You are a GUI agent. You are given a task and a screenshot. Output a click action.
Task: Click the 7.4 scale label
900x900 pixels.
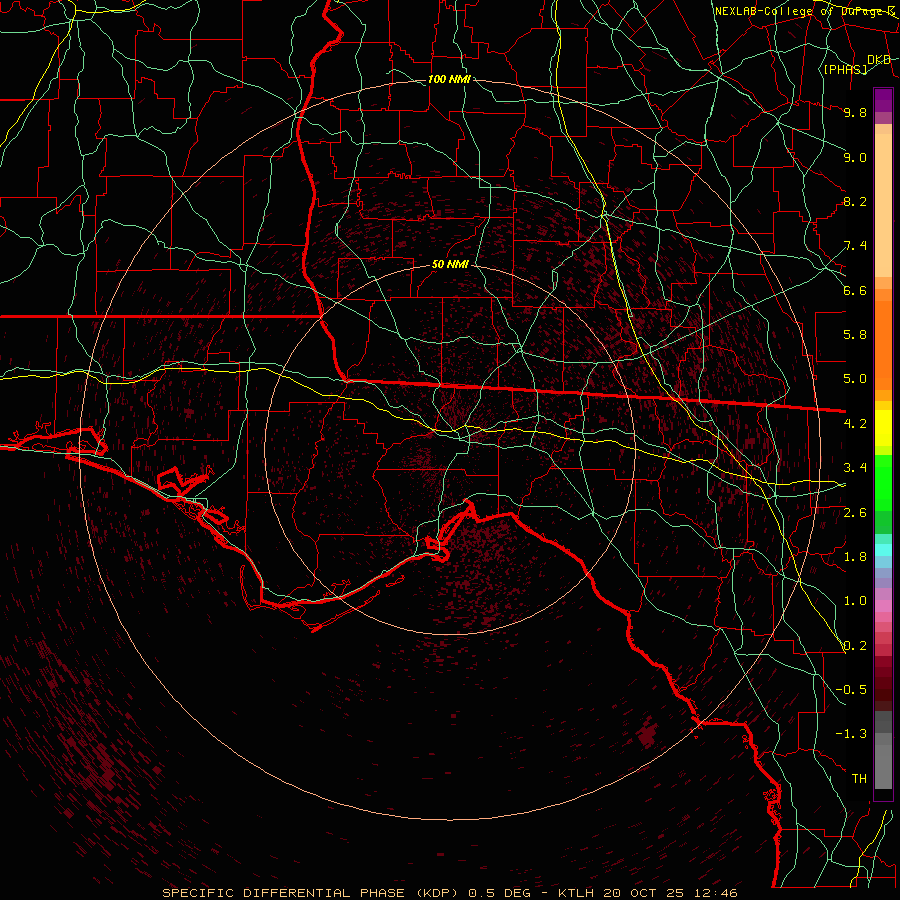coord(855,246)
